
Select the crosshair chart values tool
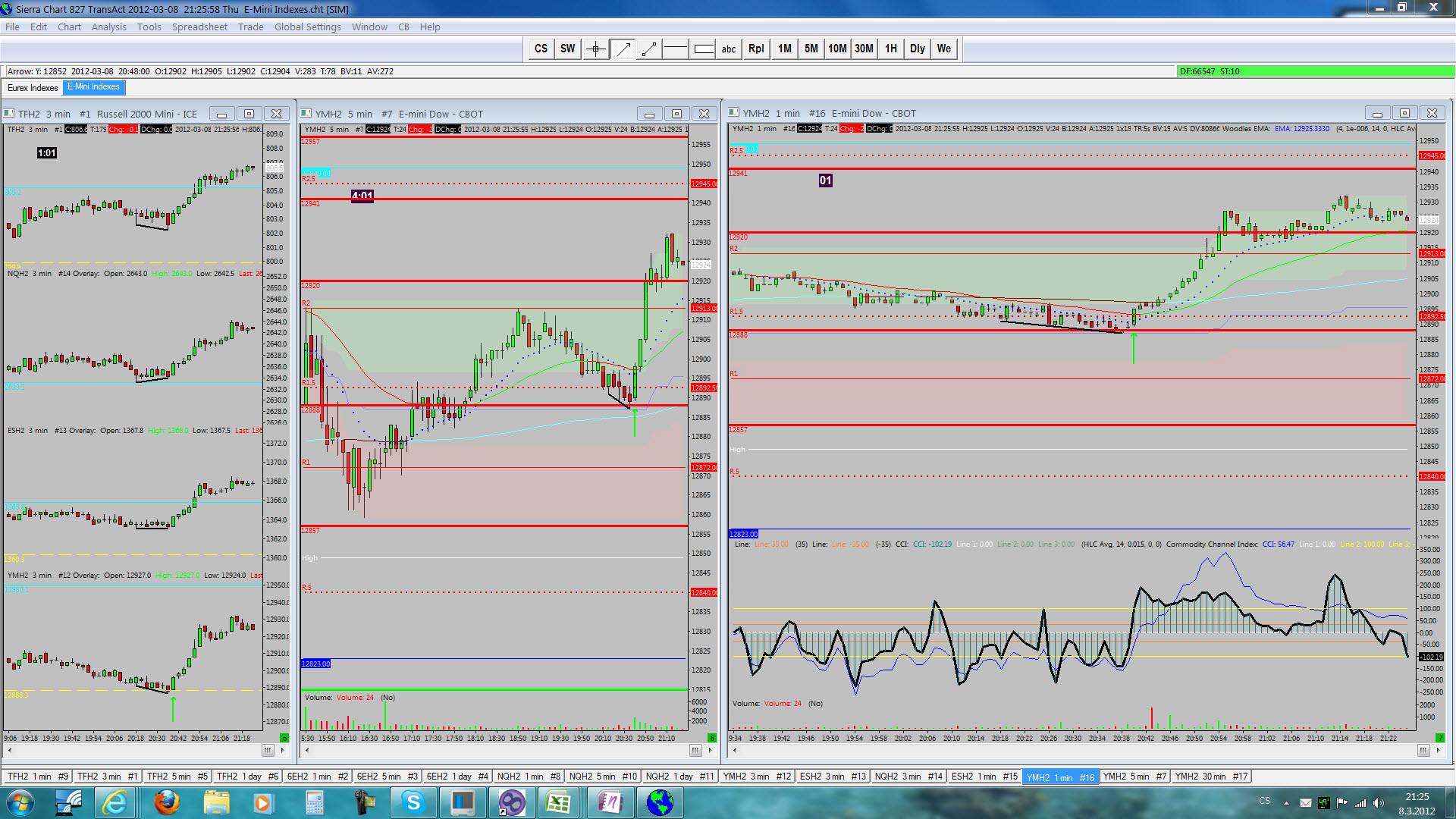pos(596,49)
